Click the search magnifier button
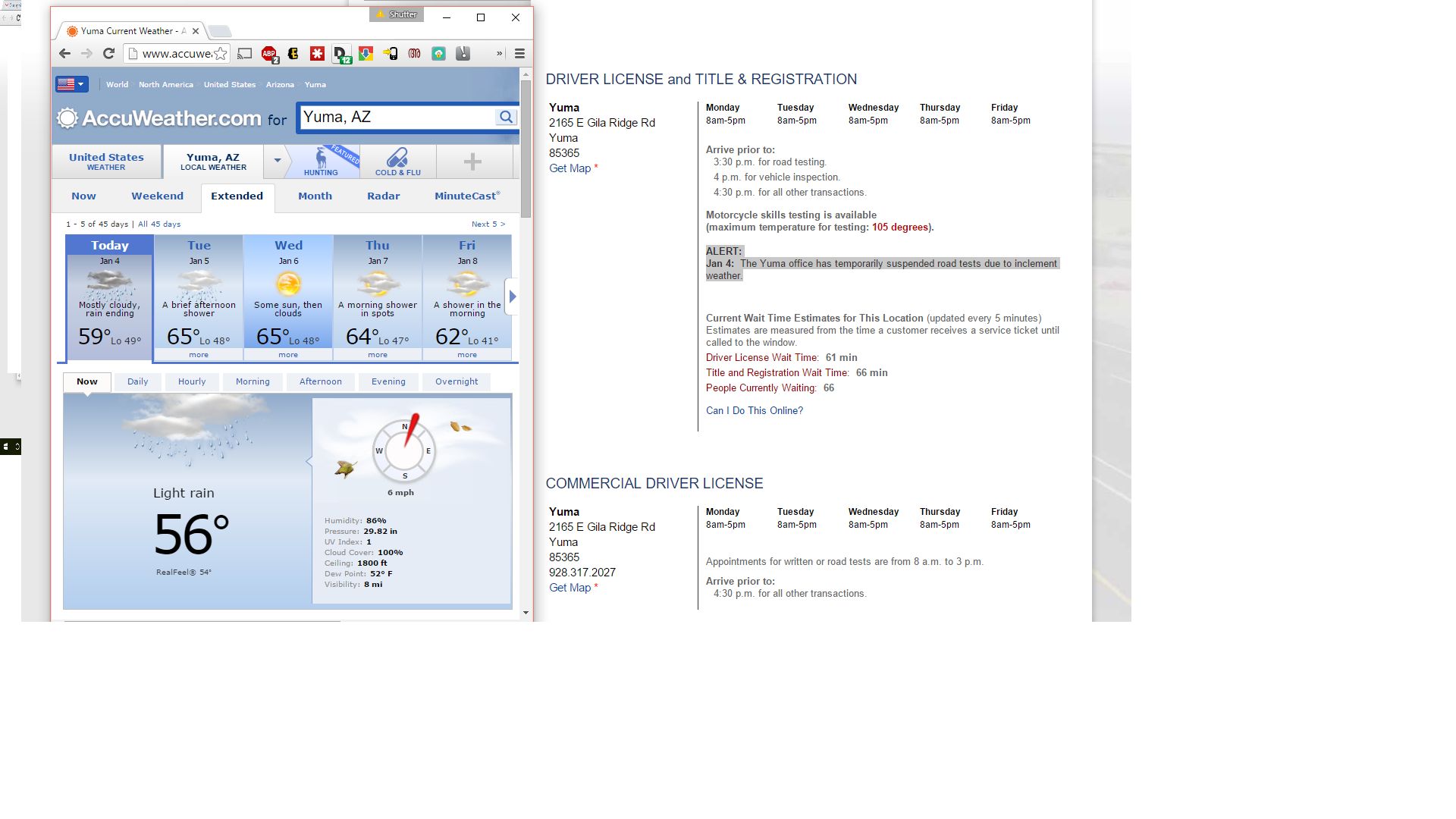Viewport: 1456px width, 819px height. coord(506,118)
